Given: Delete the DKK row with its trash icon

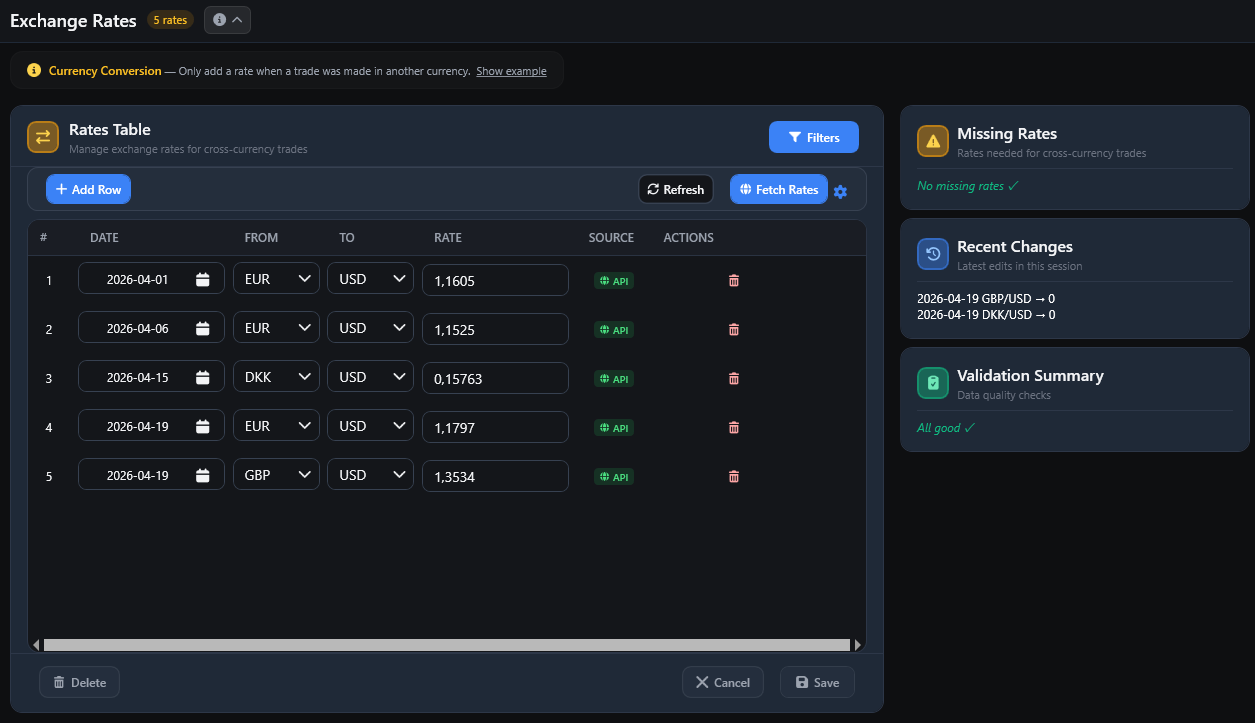Looking at the screenshot, I should (x=734, y=378).
